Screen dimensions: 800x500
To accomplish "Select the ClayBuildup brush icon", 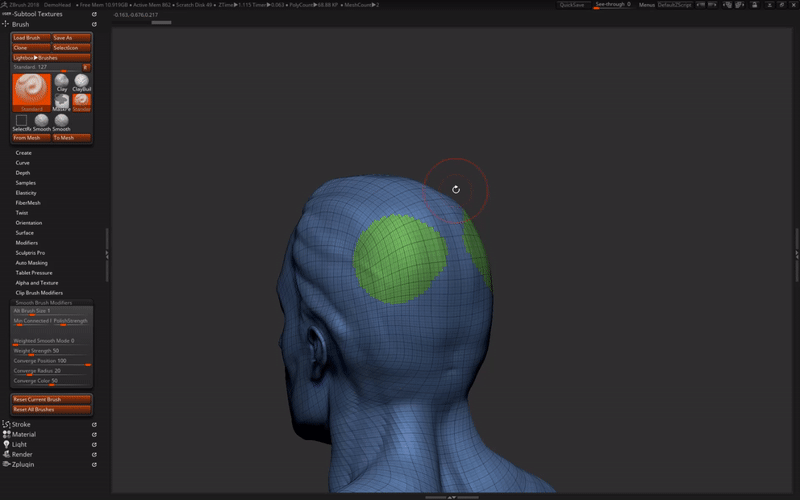I will click(82, 82).
